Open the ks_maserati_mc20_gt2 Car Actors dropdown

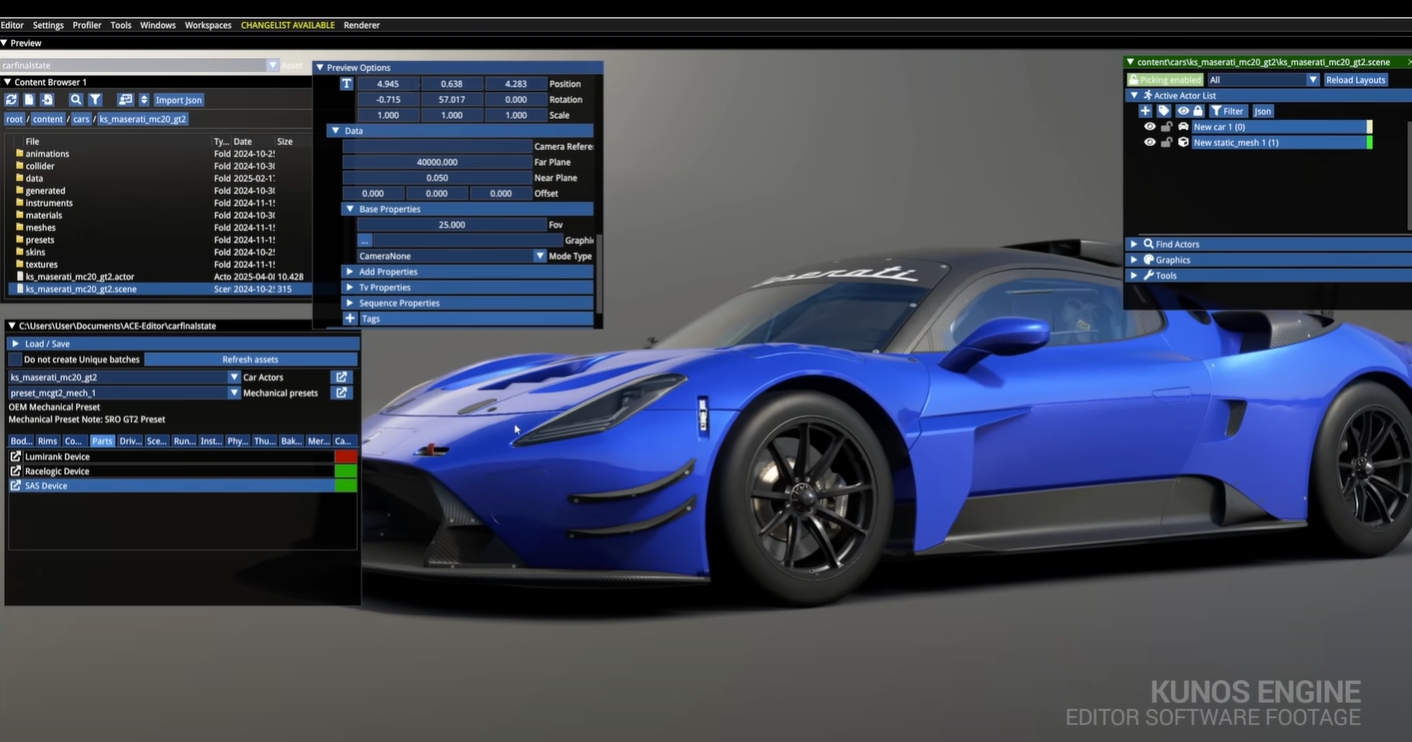[x=234, y=377]
